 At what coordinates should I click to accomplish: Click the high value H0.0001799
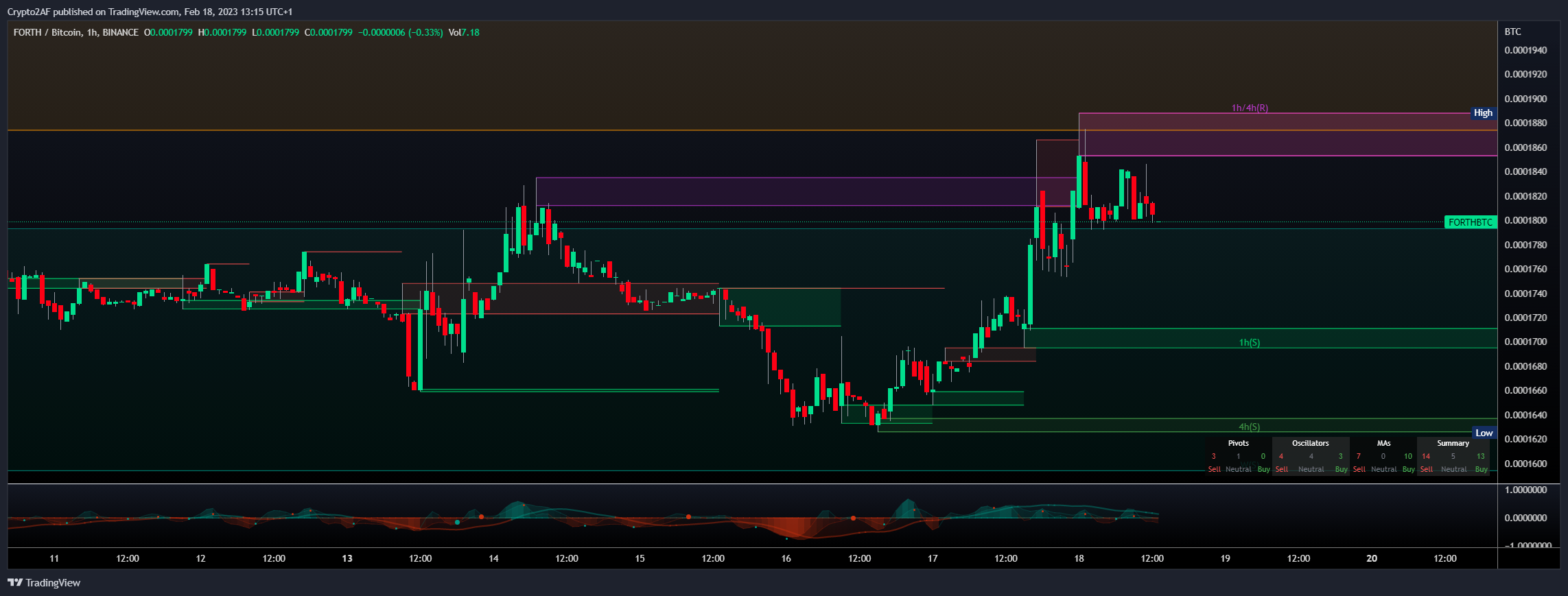pos(222,32)
